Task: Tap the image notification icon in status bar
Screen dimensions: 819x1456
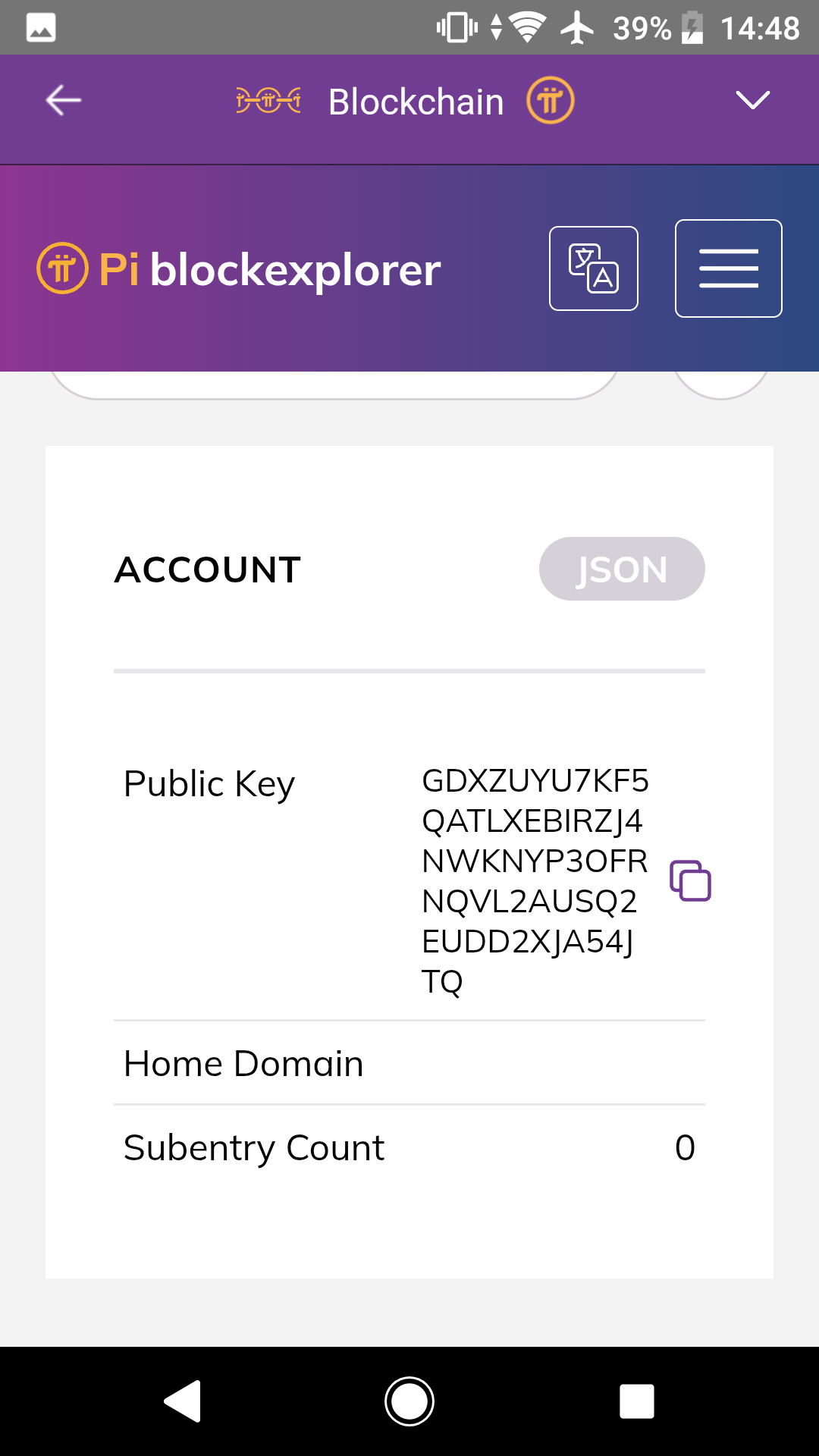Action: click(x=41, y=28)
